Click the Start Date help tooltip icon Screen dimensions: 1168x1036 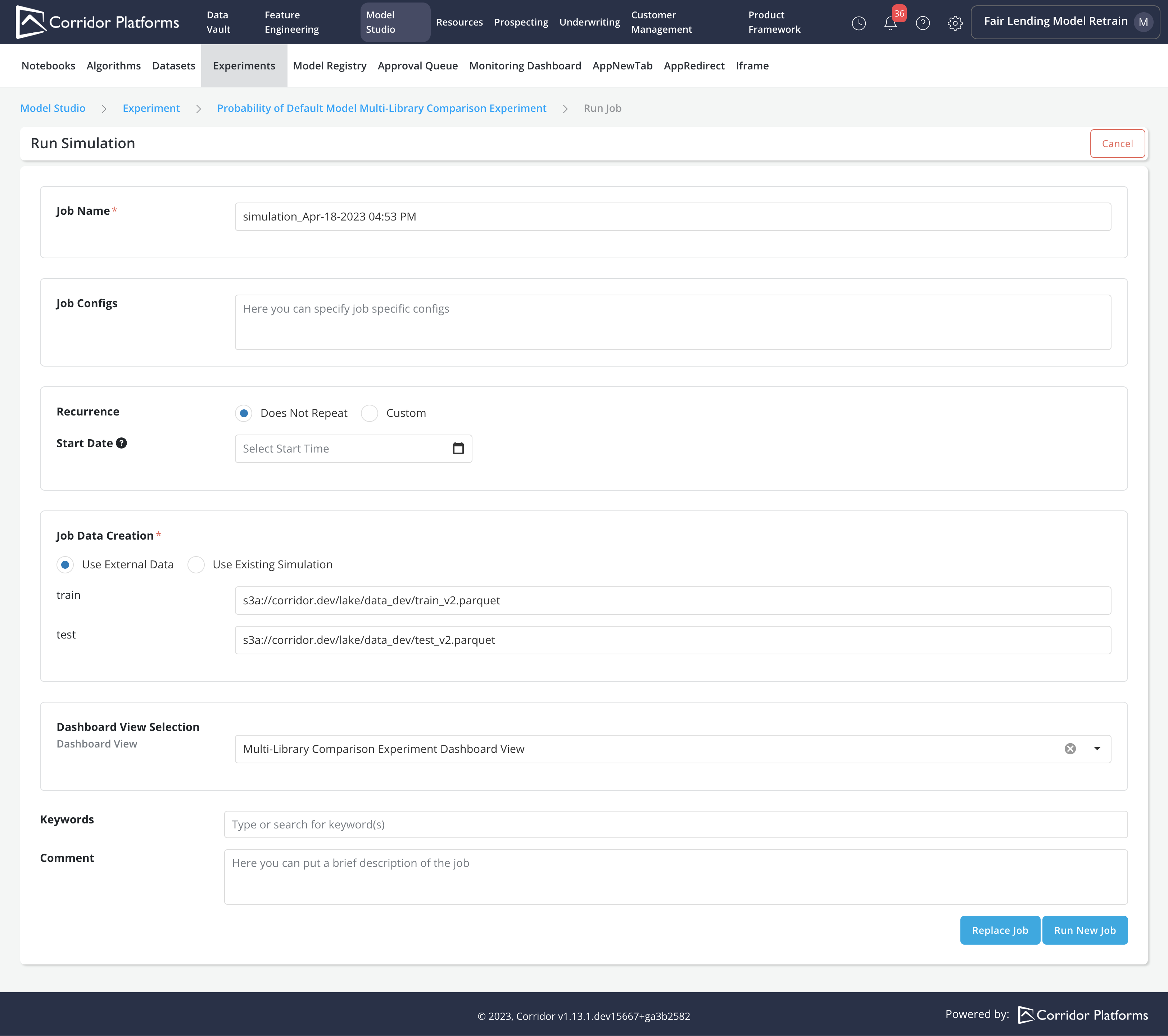[x=121, y=443]
